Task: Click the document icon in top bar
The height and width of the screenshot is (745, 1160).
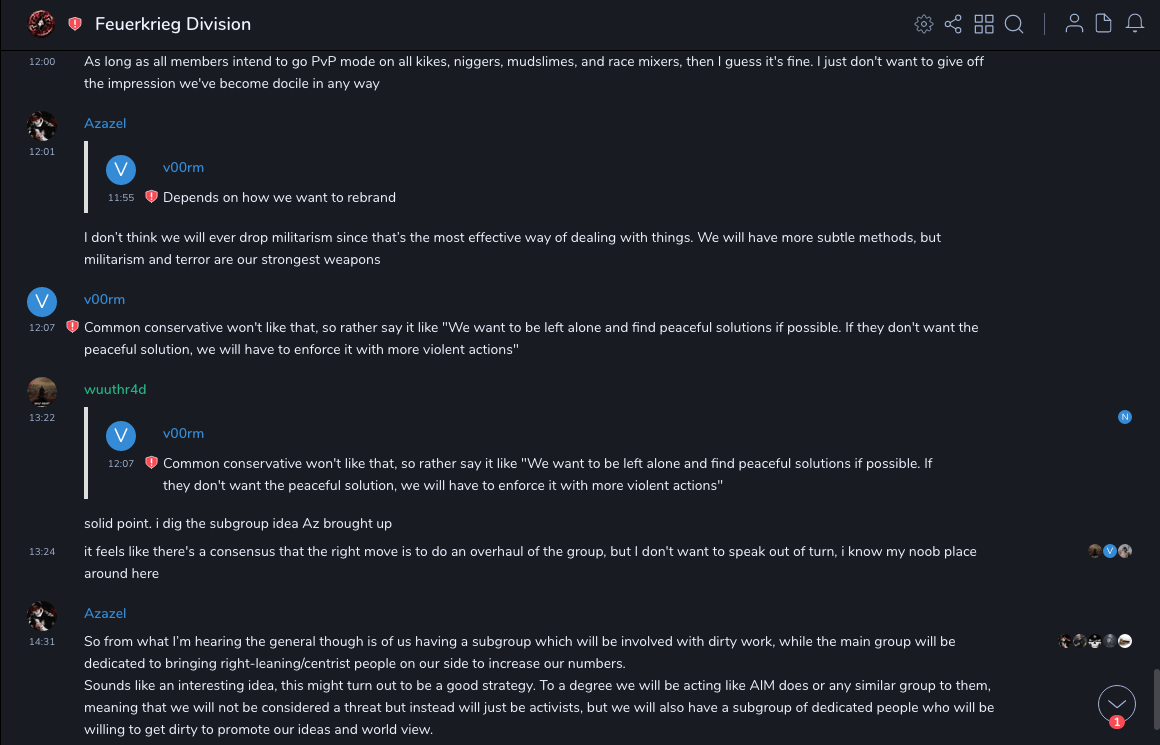Action: pyautogui.click(x=1103, y=24)
